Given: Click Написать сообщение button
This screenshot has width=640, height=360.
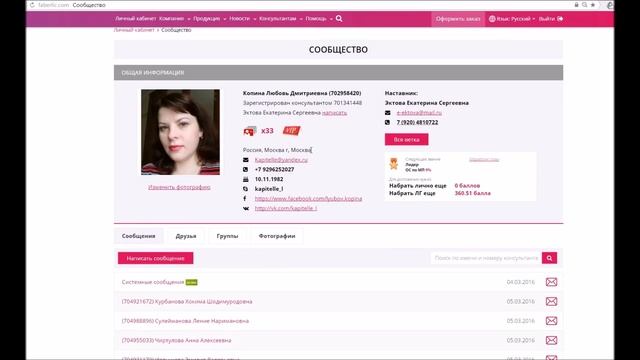Looking at the screenshot, I should point(156,258).
